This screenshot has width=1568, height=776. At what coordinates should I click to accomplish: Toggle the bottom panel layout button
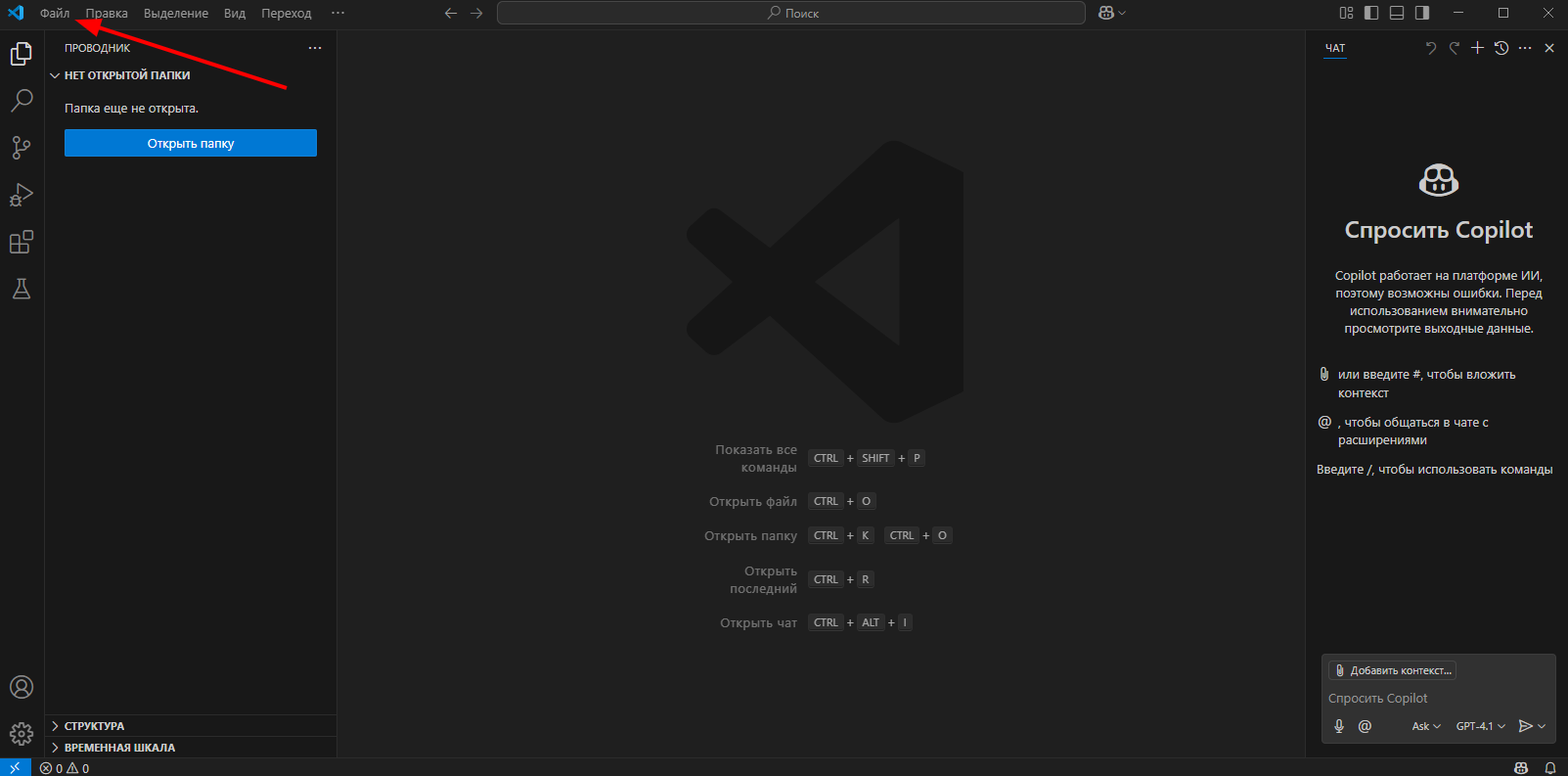point(1397,13)
